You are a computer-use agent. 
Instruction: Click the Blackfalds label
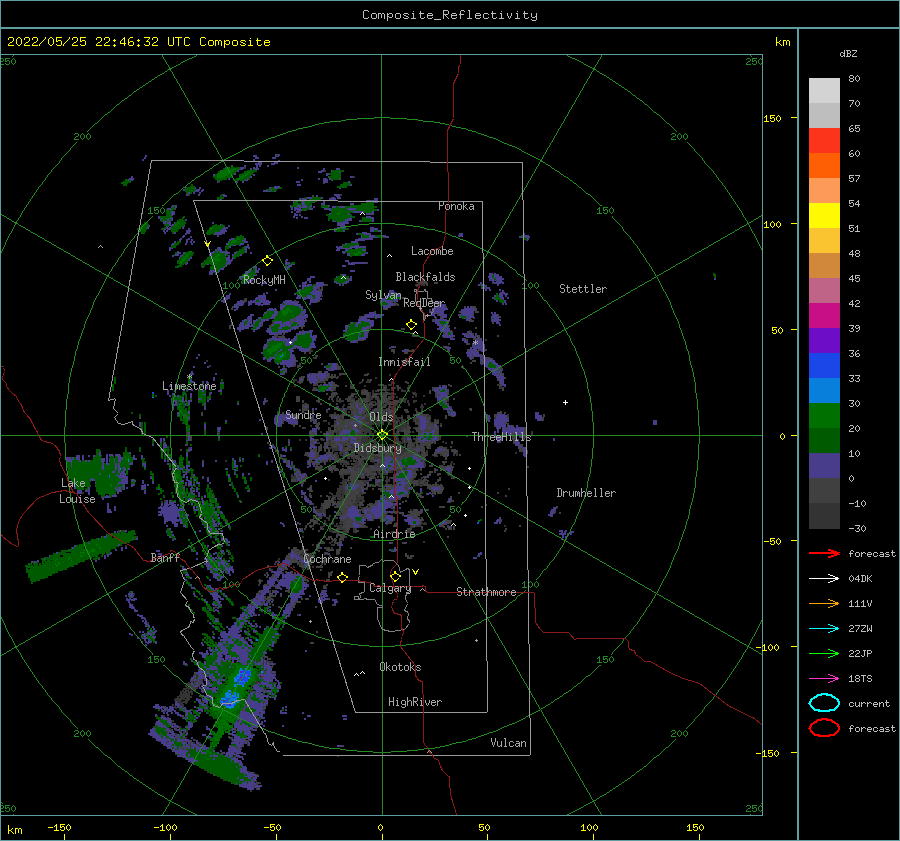click(425, 277)
